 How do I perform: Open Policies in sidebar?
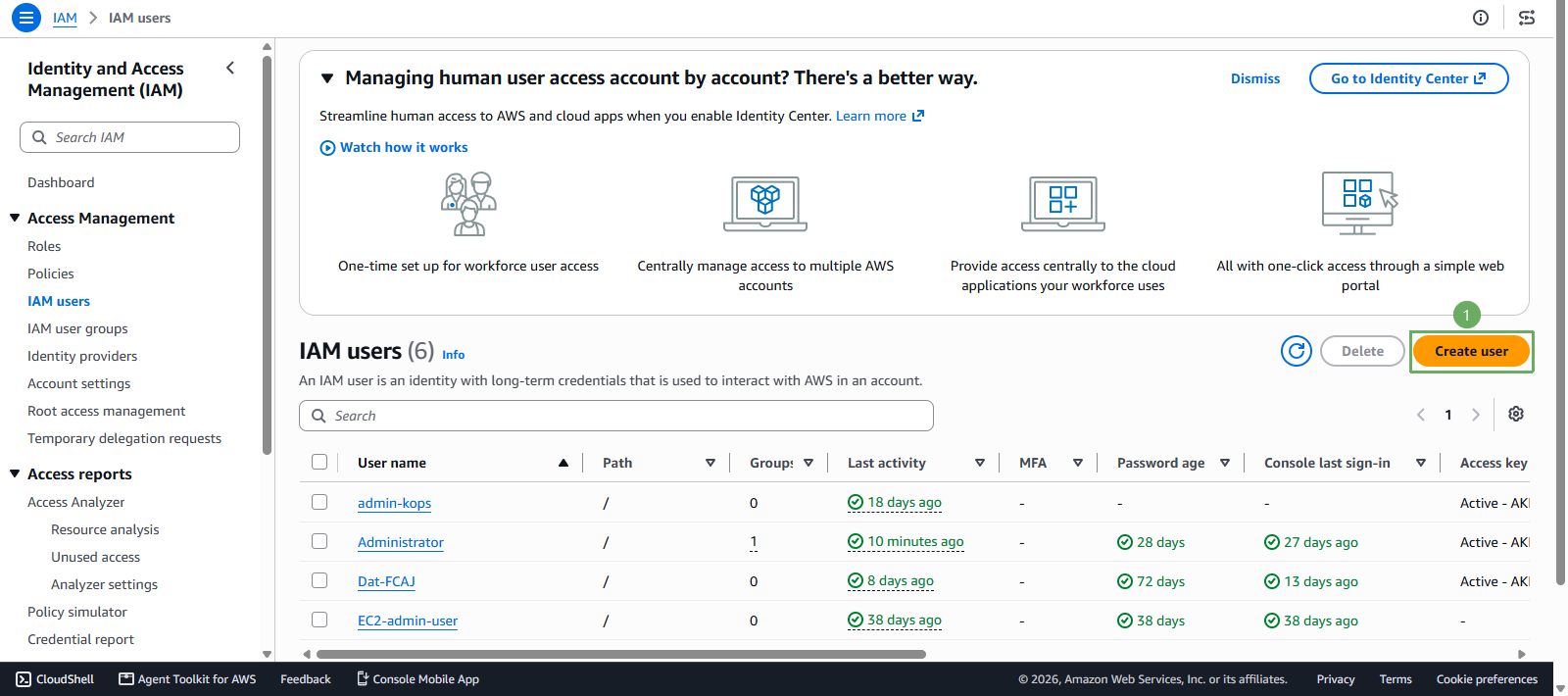(x=51, y=273)
